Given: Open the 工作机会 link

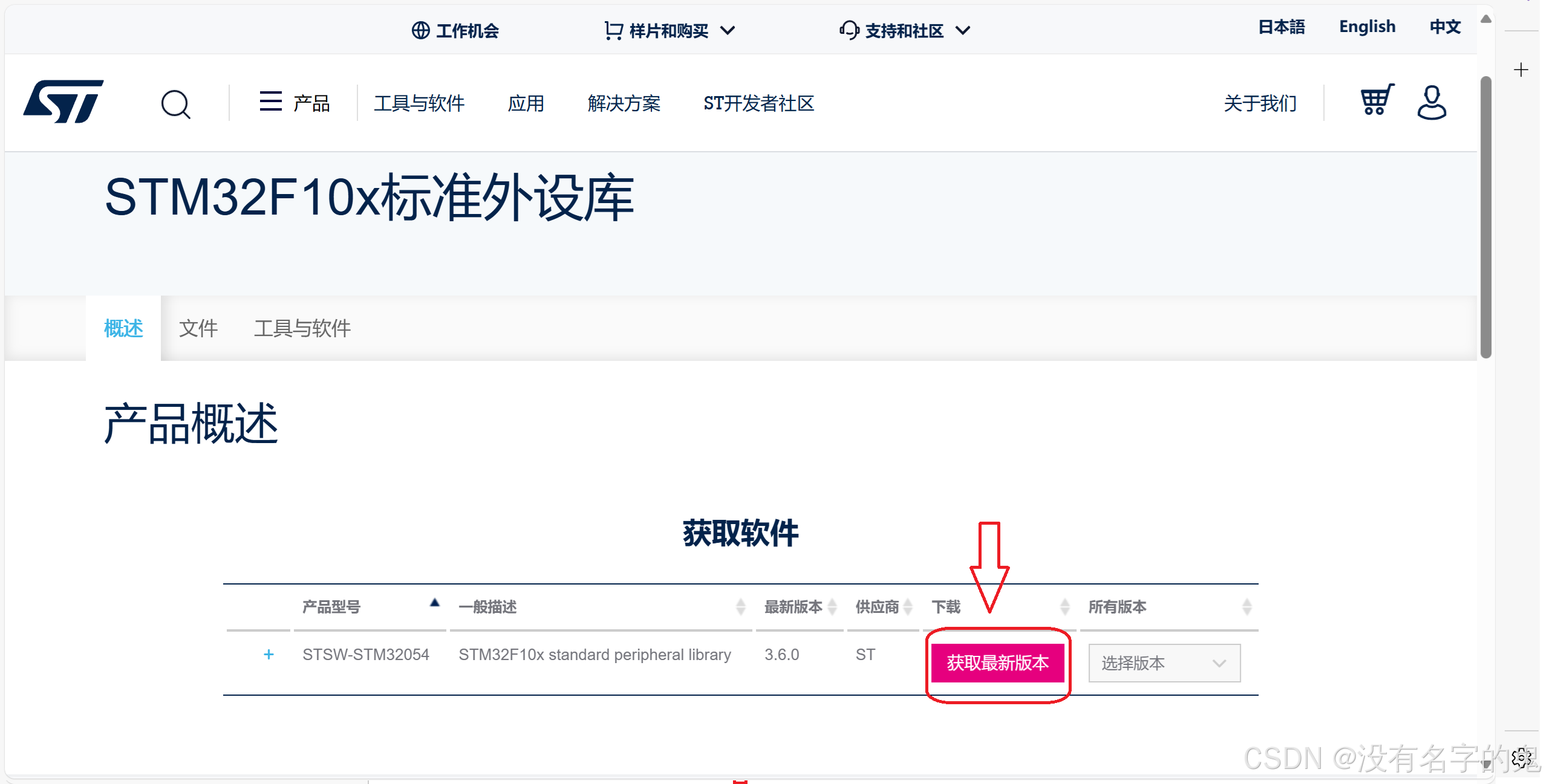Looking at the screenshot, I should pyautogui.click(x=467, y=31).
